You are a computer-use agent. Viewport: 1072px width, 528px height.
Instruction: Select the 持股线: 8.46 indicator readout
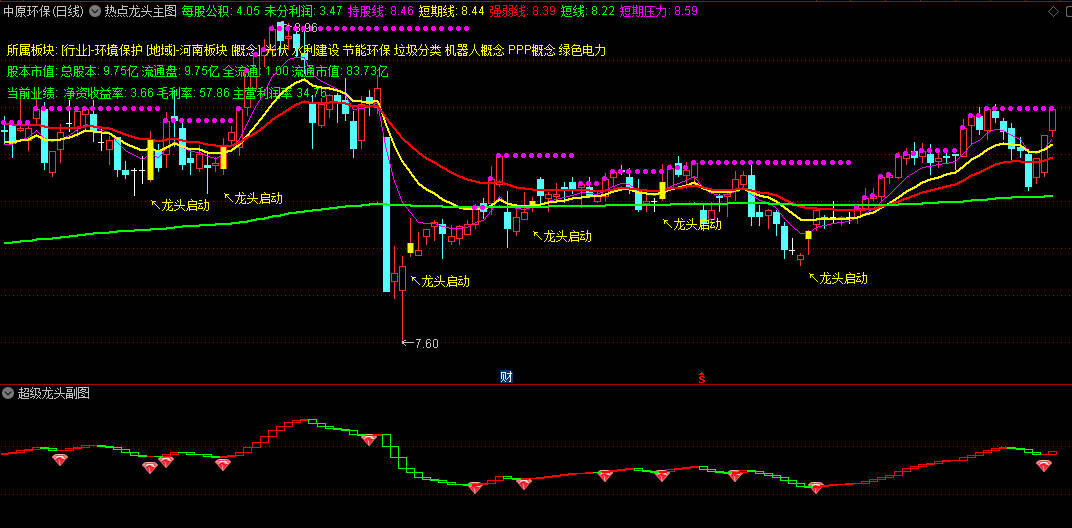click(x=381, y=11)
